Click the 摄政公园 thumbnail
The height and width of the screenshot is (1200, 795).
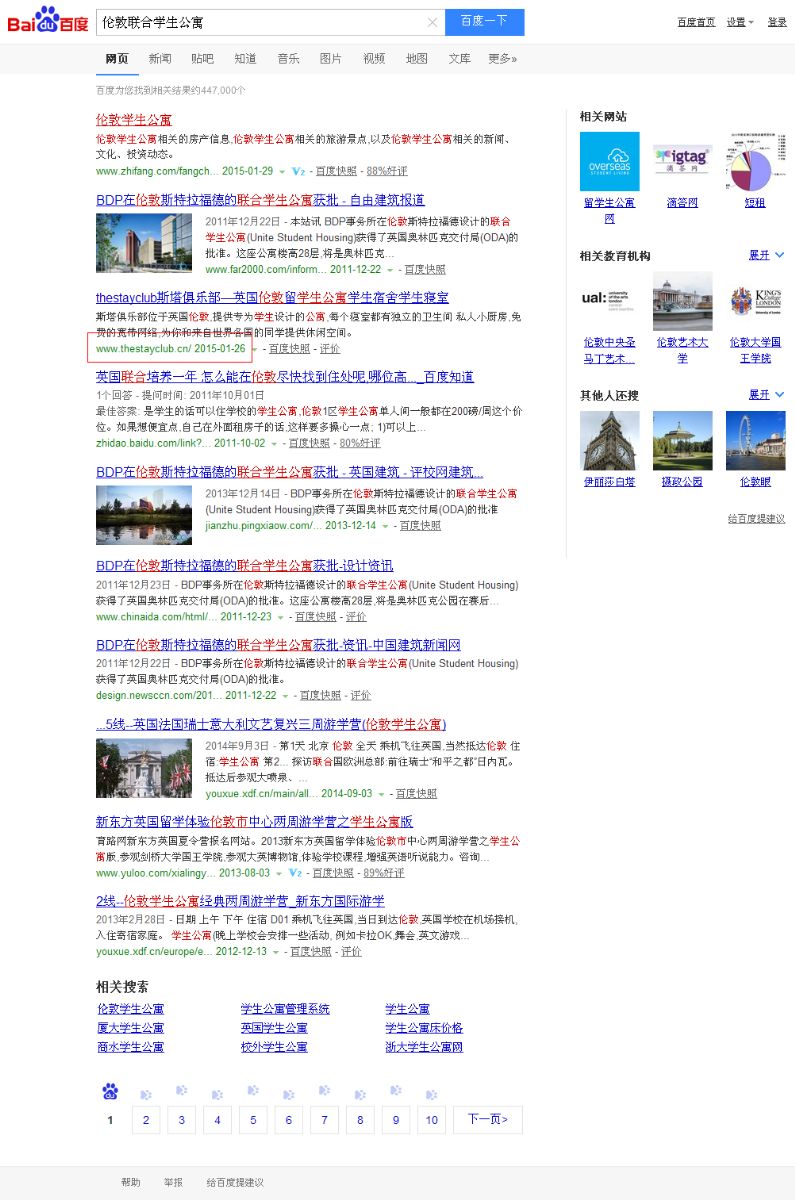pyautogui.click(x=683, y=440)
